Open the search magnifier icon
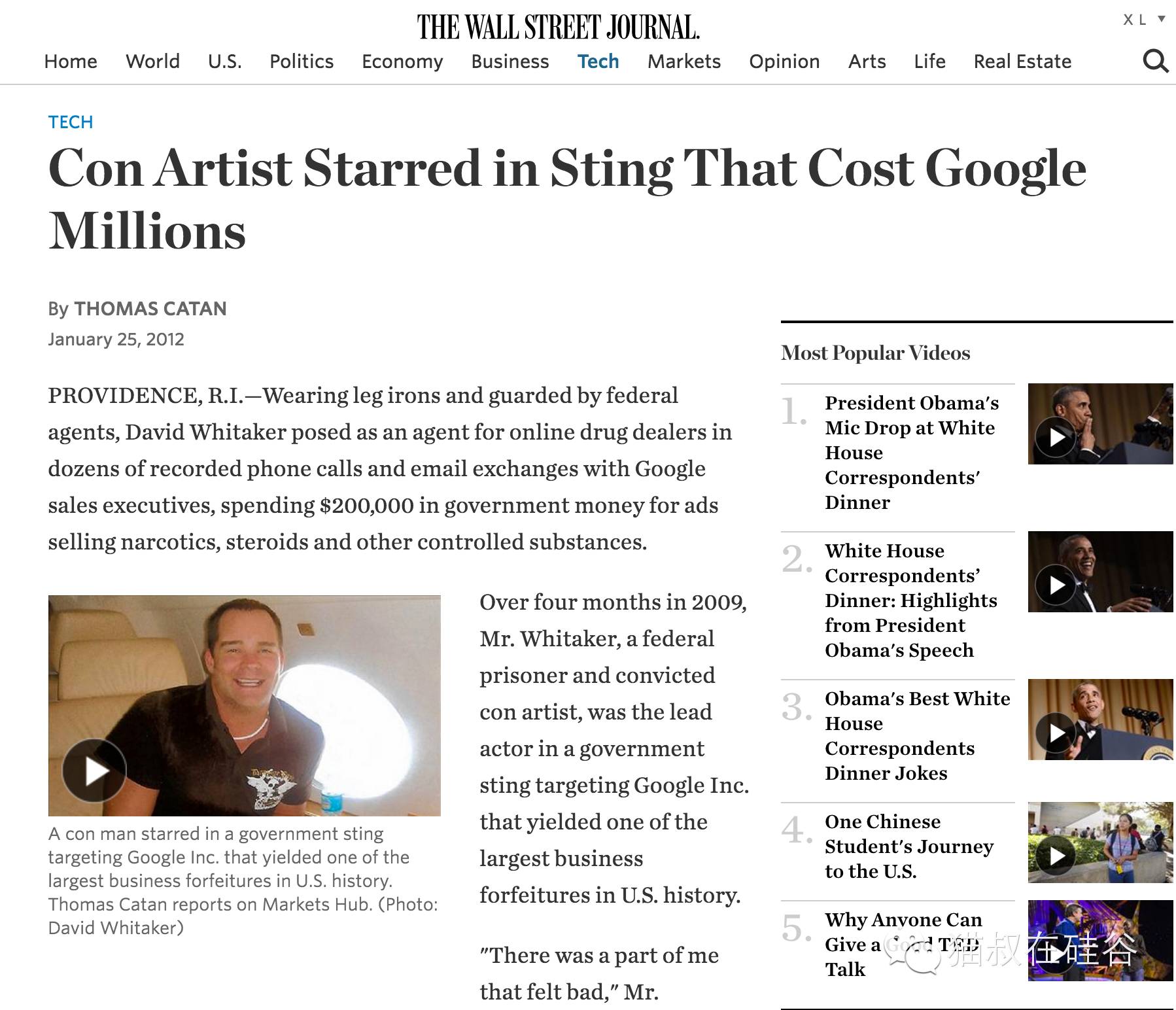Image resolution: width=1176 pixels, height=1010 pixels. click(1155, 61)
